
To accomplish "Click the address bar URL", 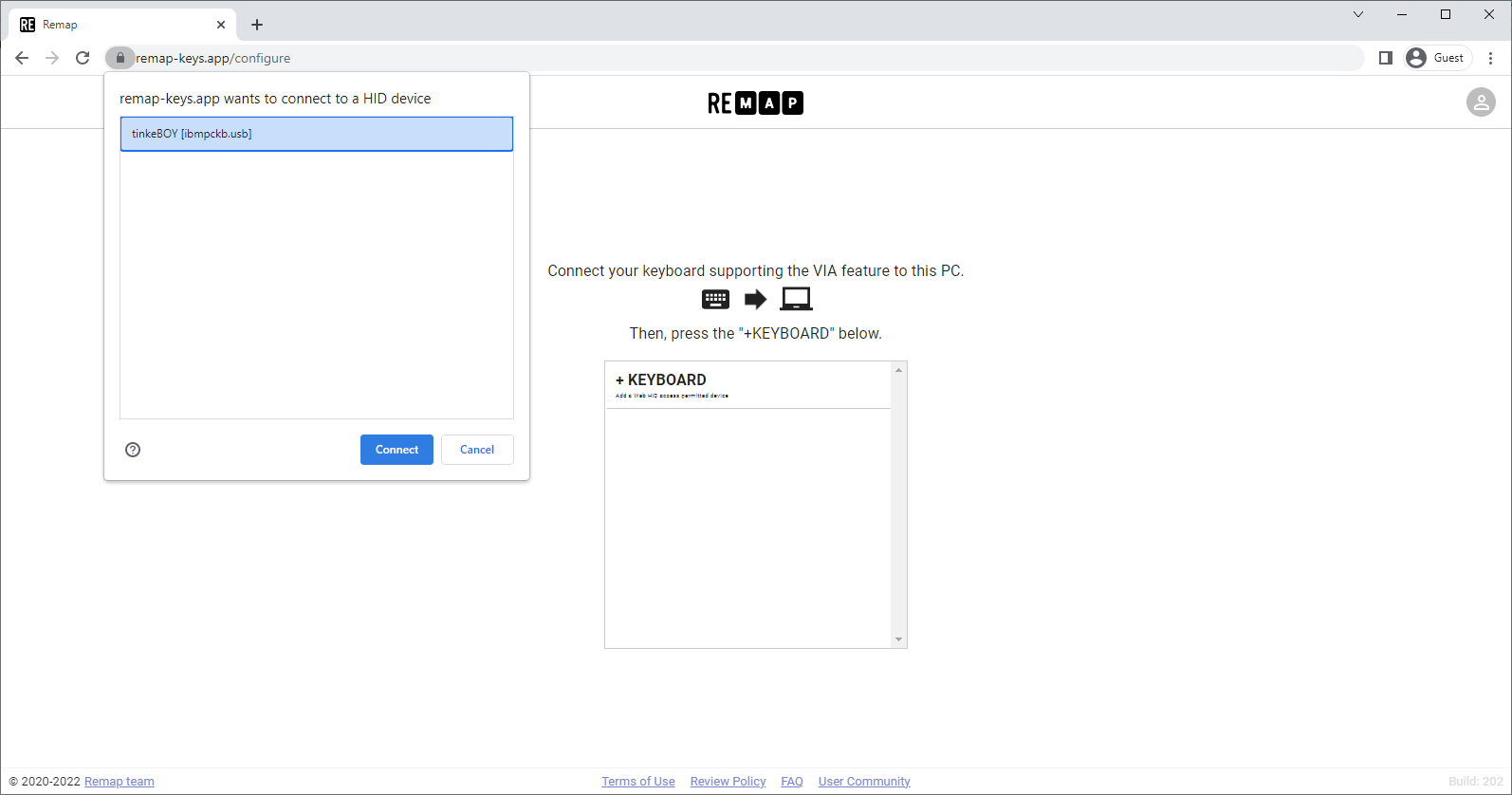I will (213, 58).
